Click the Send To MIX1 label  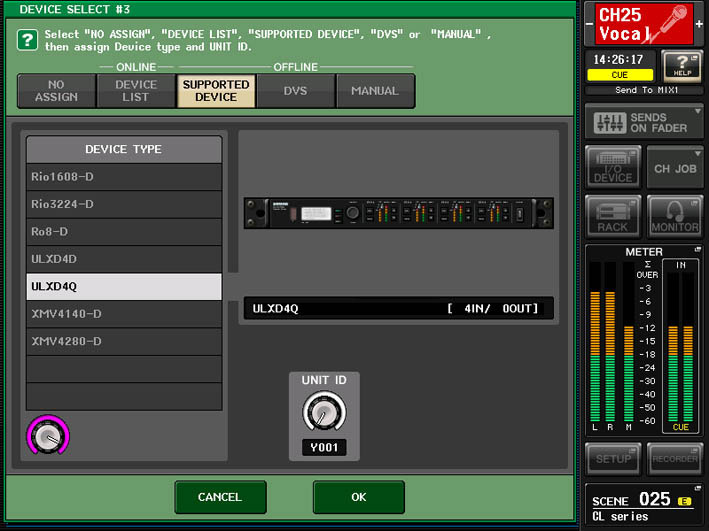646,90
